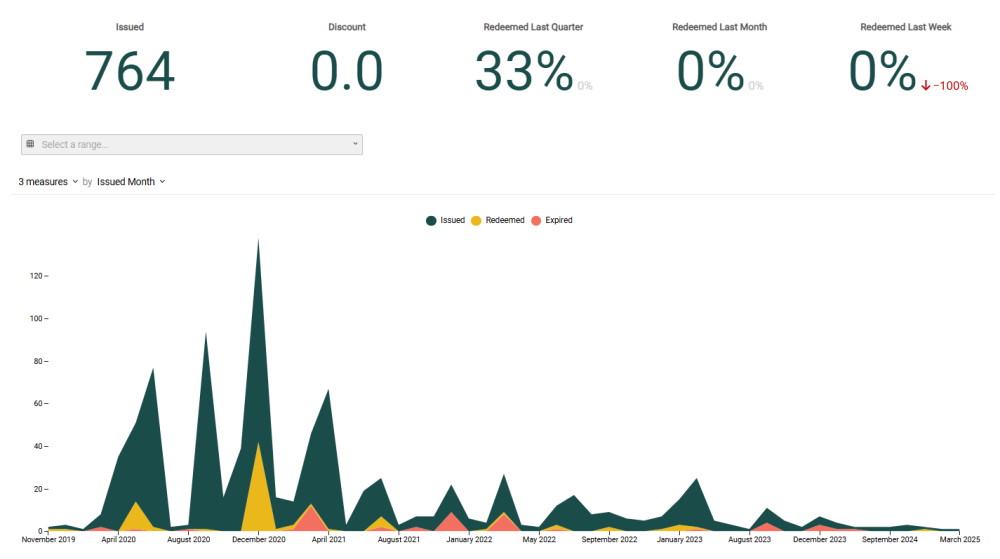The height and width of the screenshot is (559, 1000).
Task: Toggle the Issued series legend label
Action: (452, 220)
